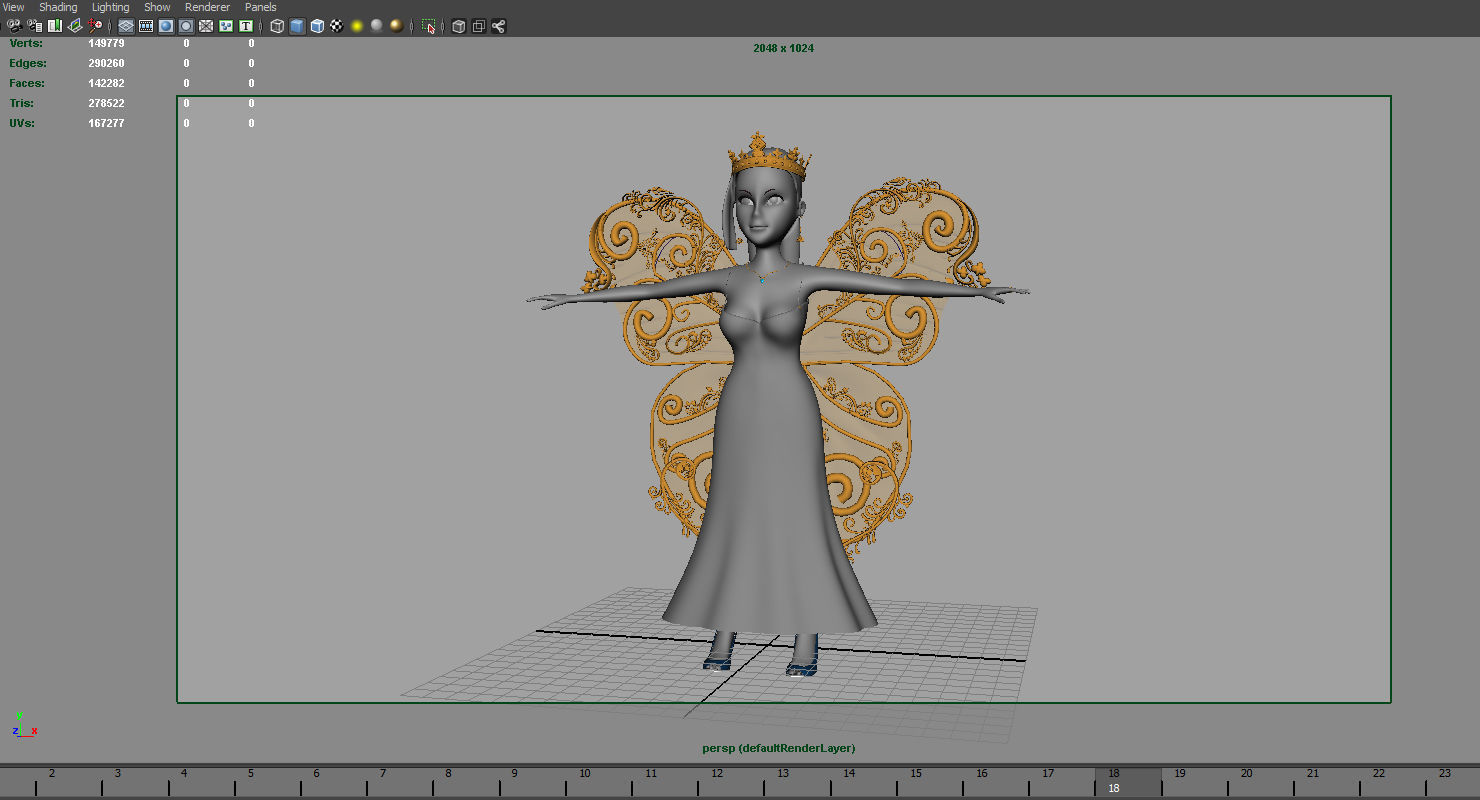Select the camera tool in the panel toolbar
The width and height of the screenshot is (1480, 800).
tap(14, 26)
